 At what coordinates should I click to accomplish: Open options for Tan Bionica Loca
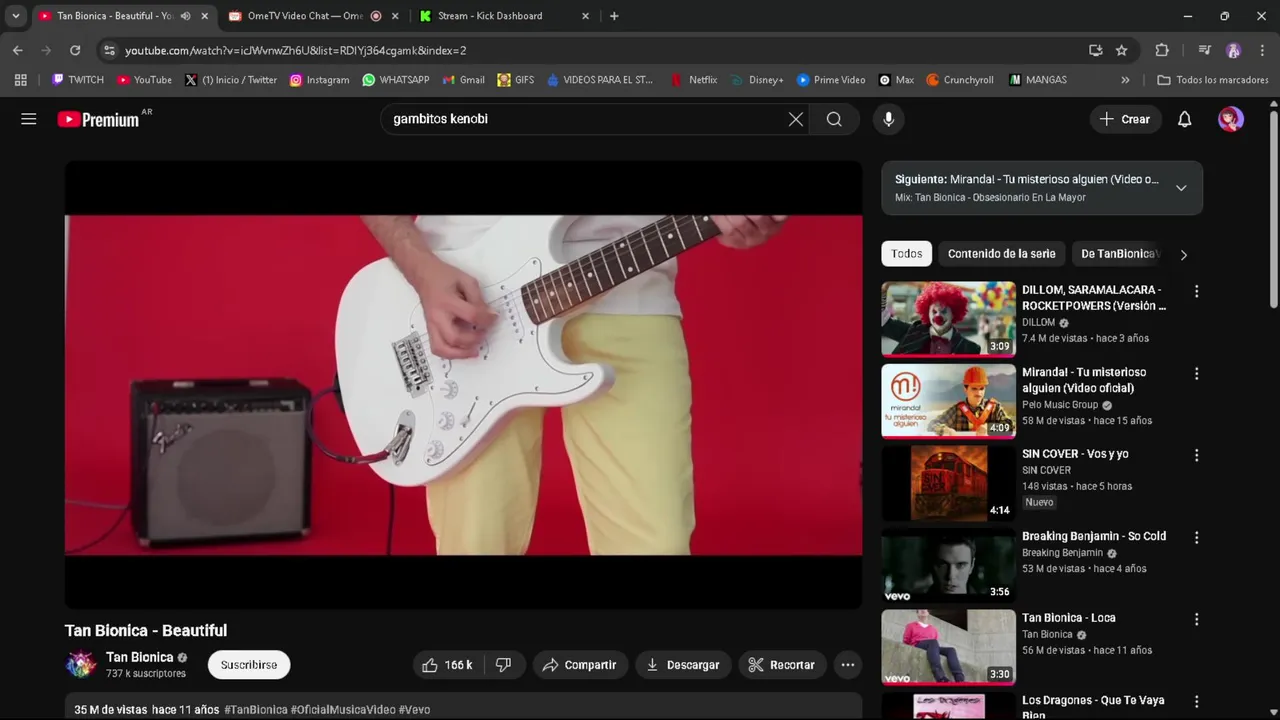tap(1196, 619)
